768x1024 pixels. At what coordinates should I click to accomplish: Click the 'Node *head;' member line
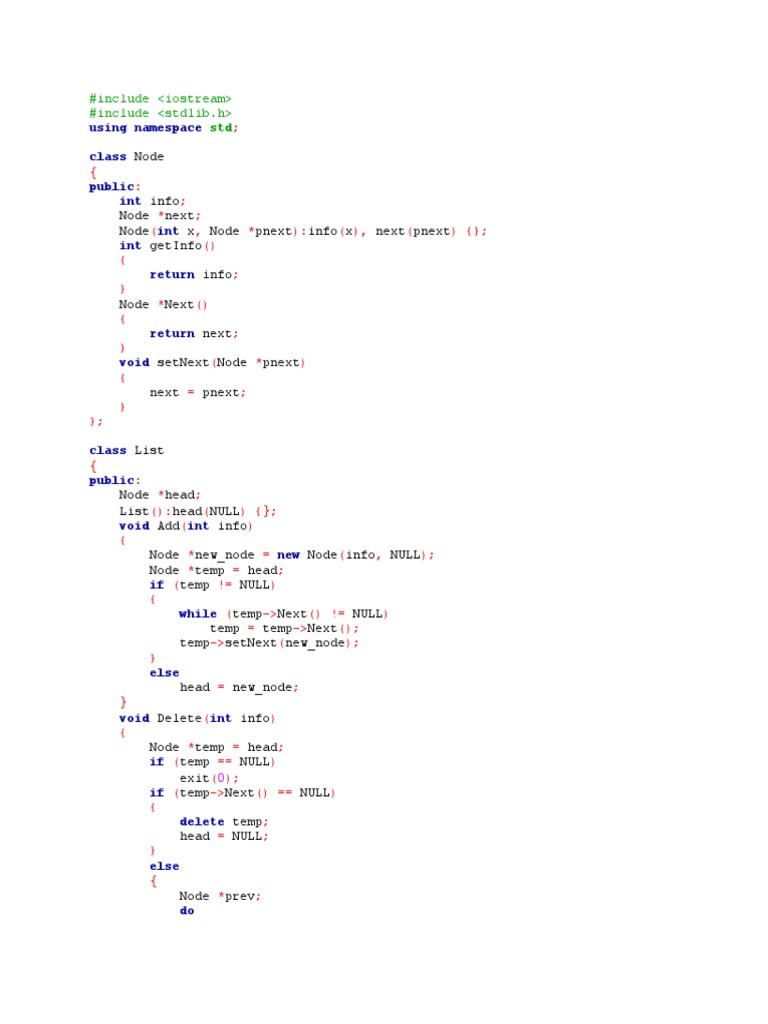[x=159, y=495]
